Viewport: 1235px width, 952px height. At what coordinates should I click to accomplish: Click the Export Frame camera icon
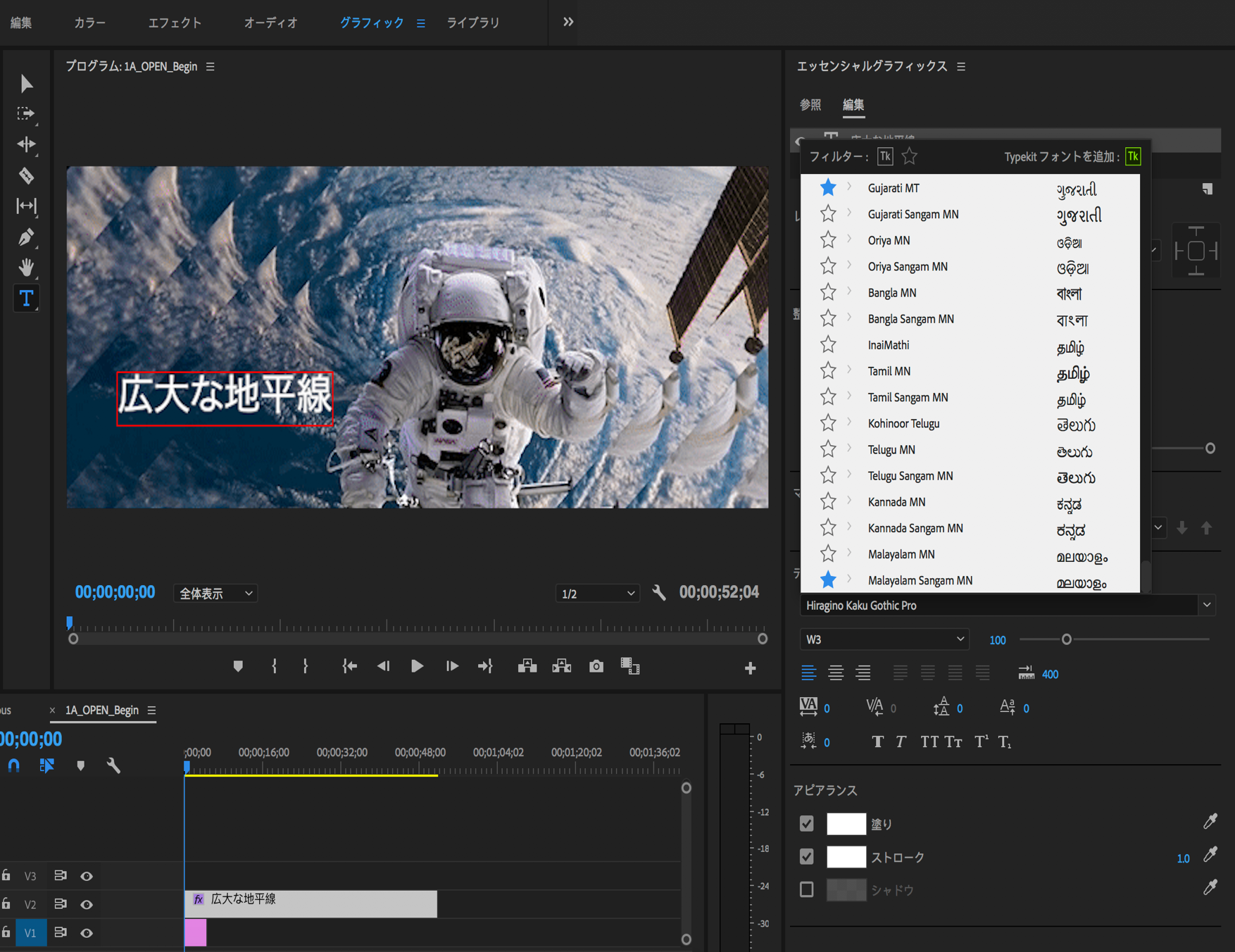pyautogui.click(x=596, y=666)
